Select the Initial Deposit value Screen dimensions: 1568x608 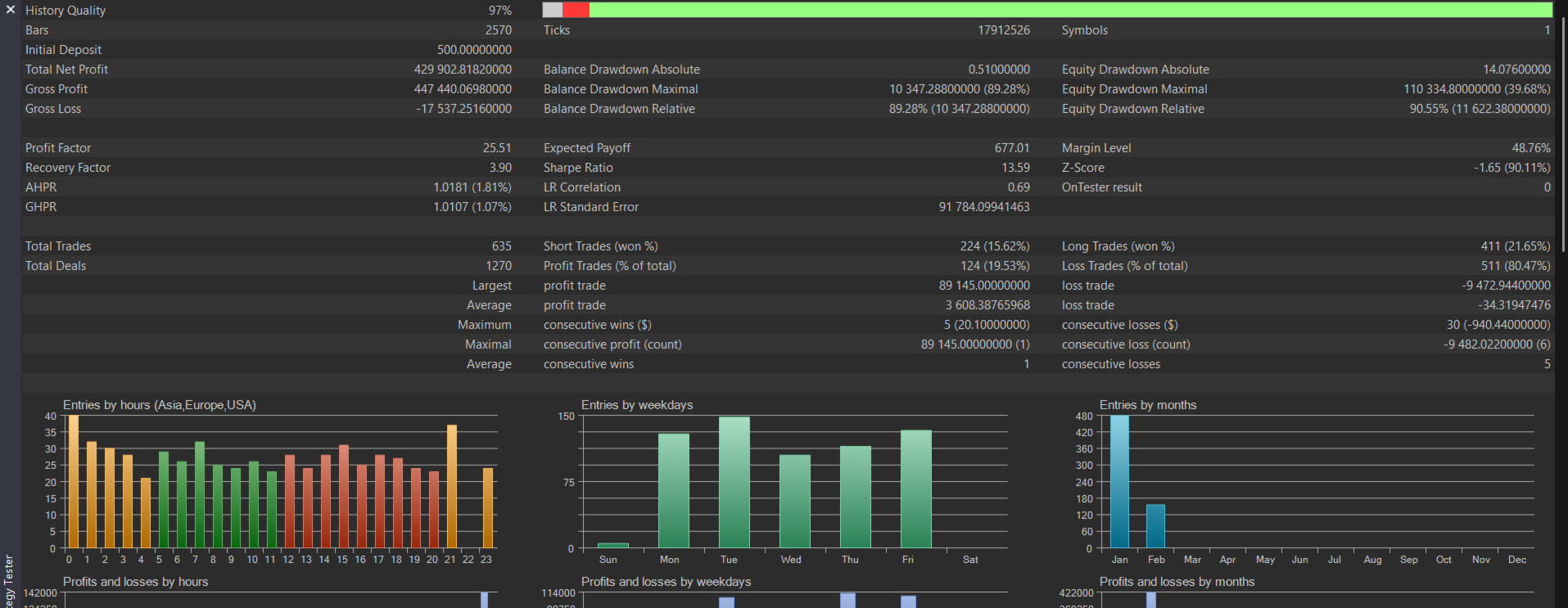(x=474, y=50)
